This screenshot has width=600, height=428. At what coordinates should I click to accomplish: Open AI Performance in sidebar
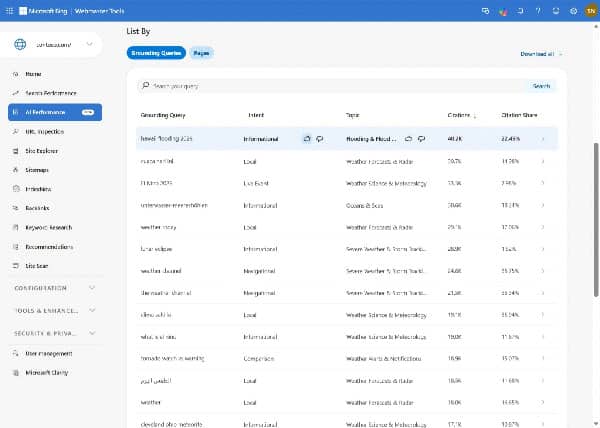55,112
